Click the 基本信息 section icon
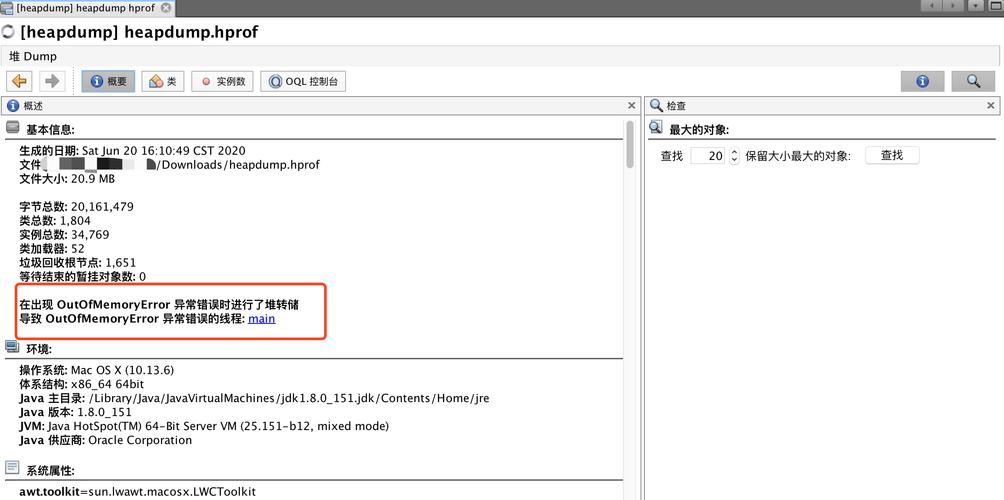Viewport: 1004px width, 500px height. 12,127
